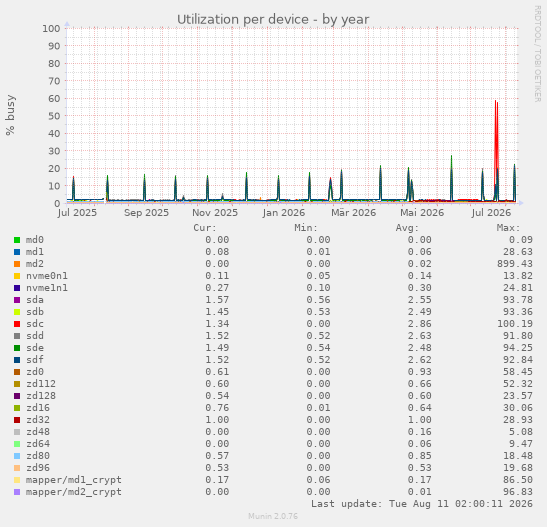Click the mapper/md2_crypt max value 96.83
547x527 pixels.
pos(518,492)
